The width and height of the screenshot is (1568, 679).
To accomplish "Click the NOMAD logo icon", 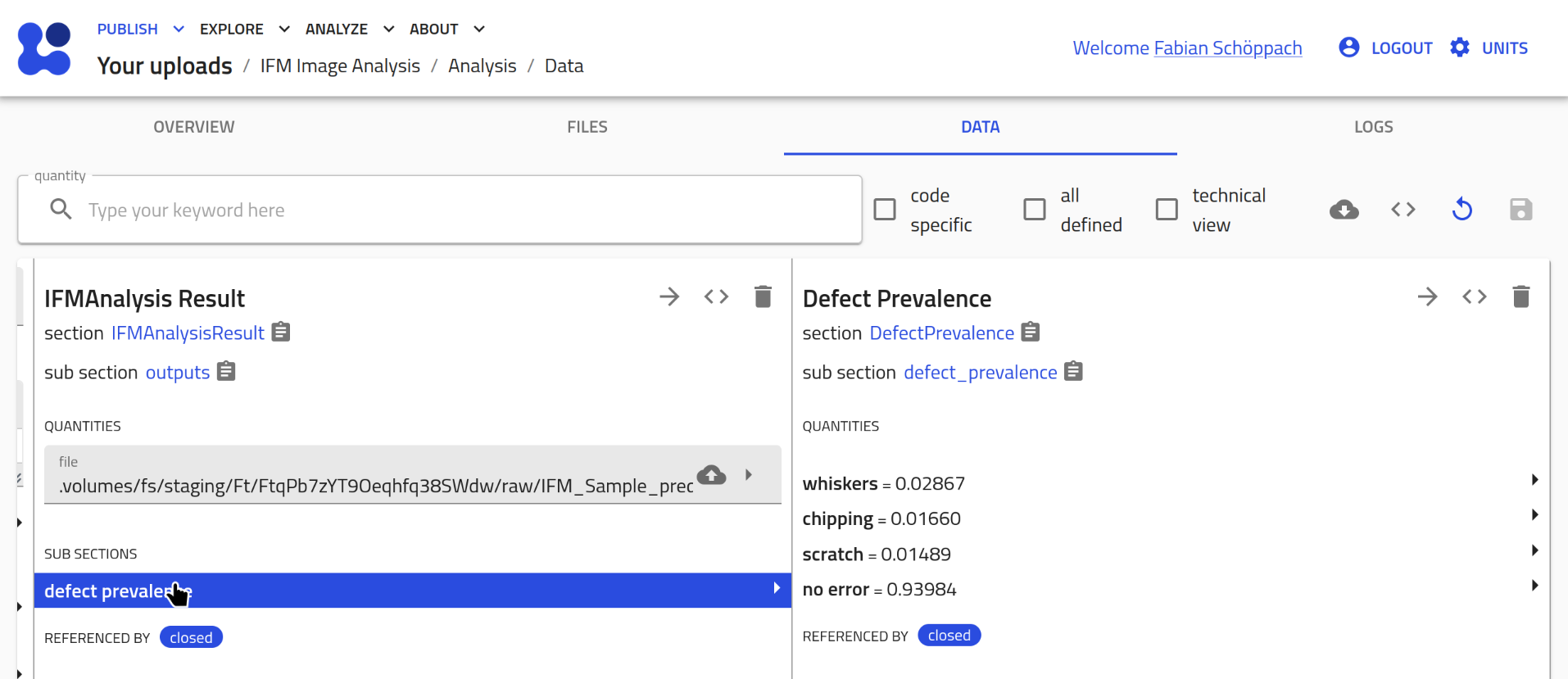I will point(44,48).
